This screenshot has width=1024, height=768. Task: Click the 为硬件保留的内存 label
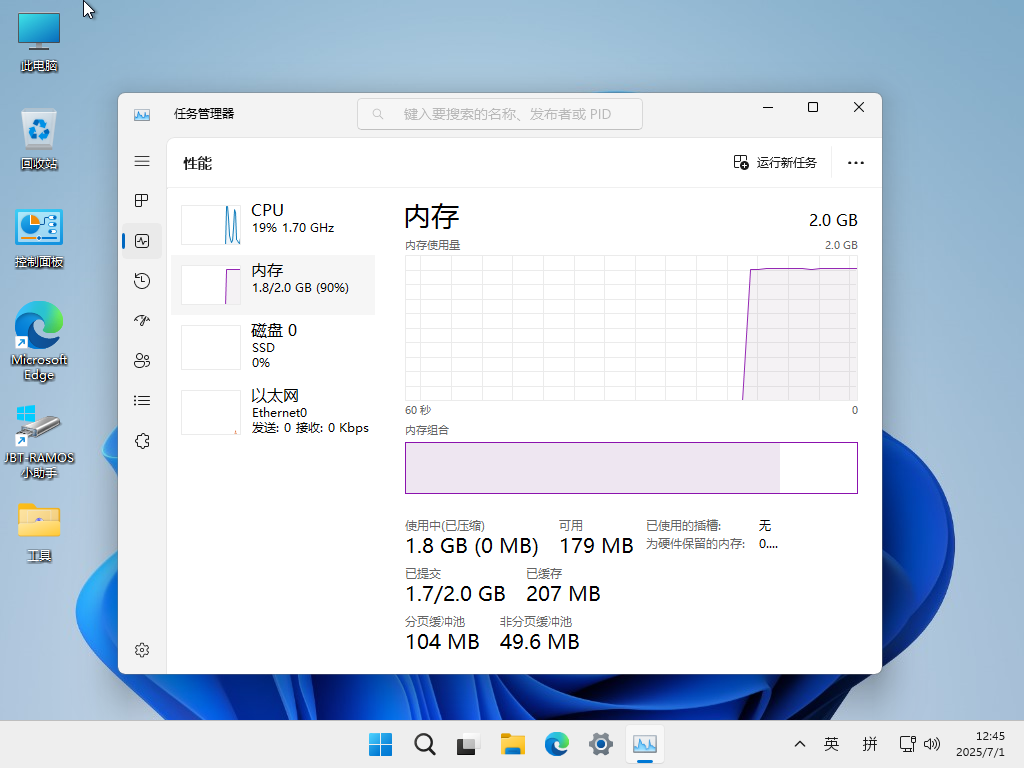coord(696,544)
